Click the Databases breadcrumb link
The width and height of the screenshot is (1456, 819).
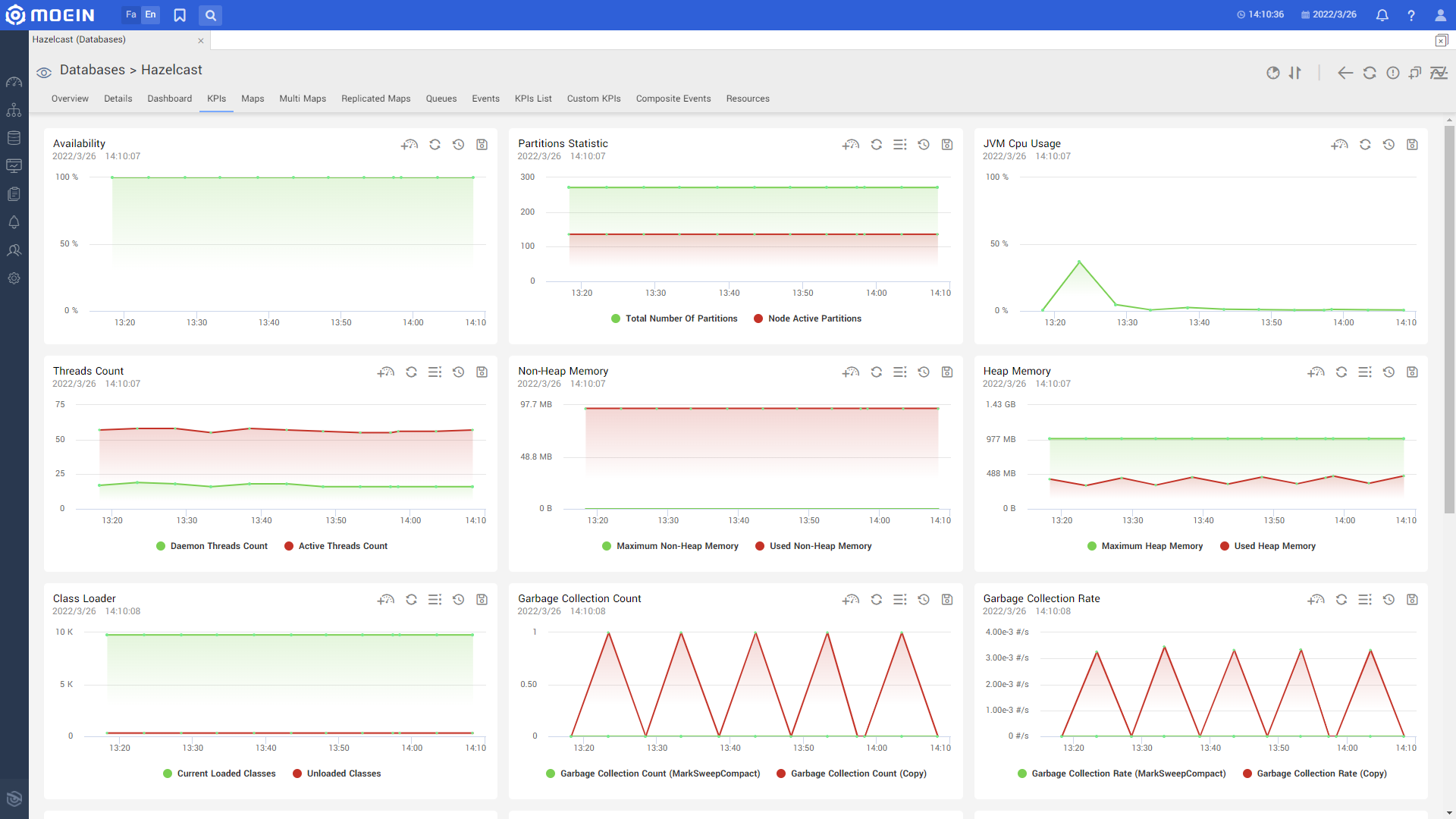point(93,70)
